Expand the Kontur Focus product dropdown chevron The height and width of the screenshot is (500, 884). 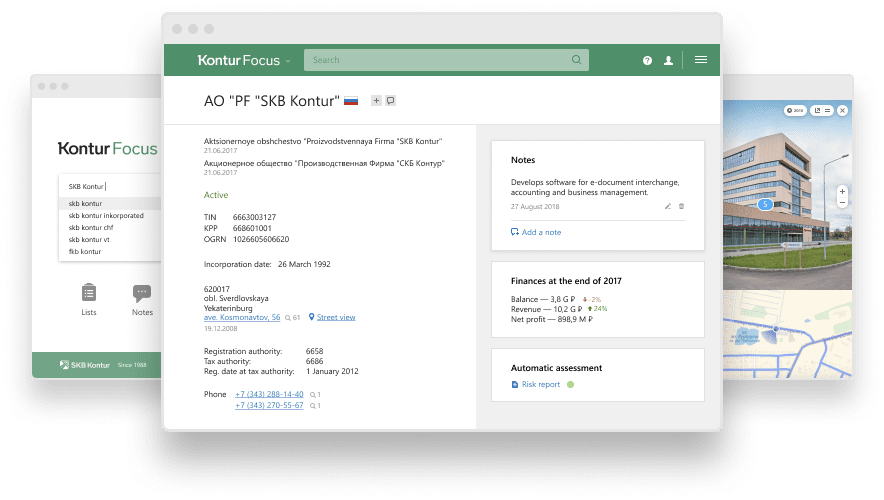point(288,61)
